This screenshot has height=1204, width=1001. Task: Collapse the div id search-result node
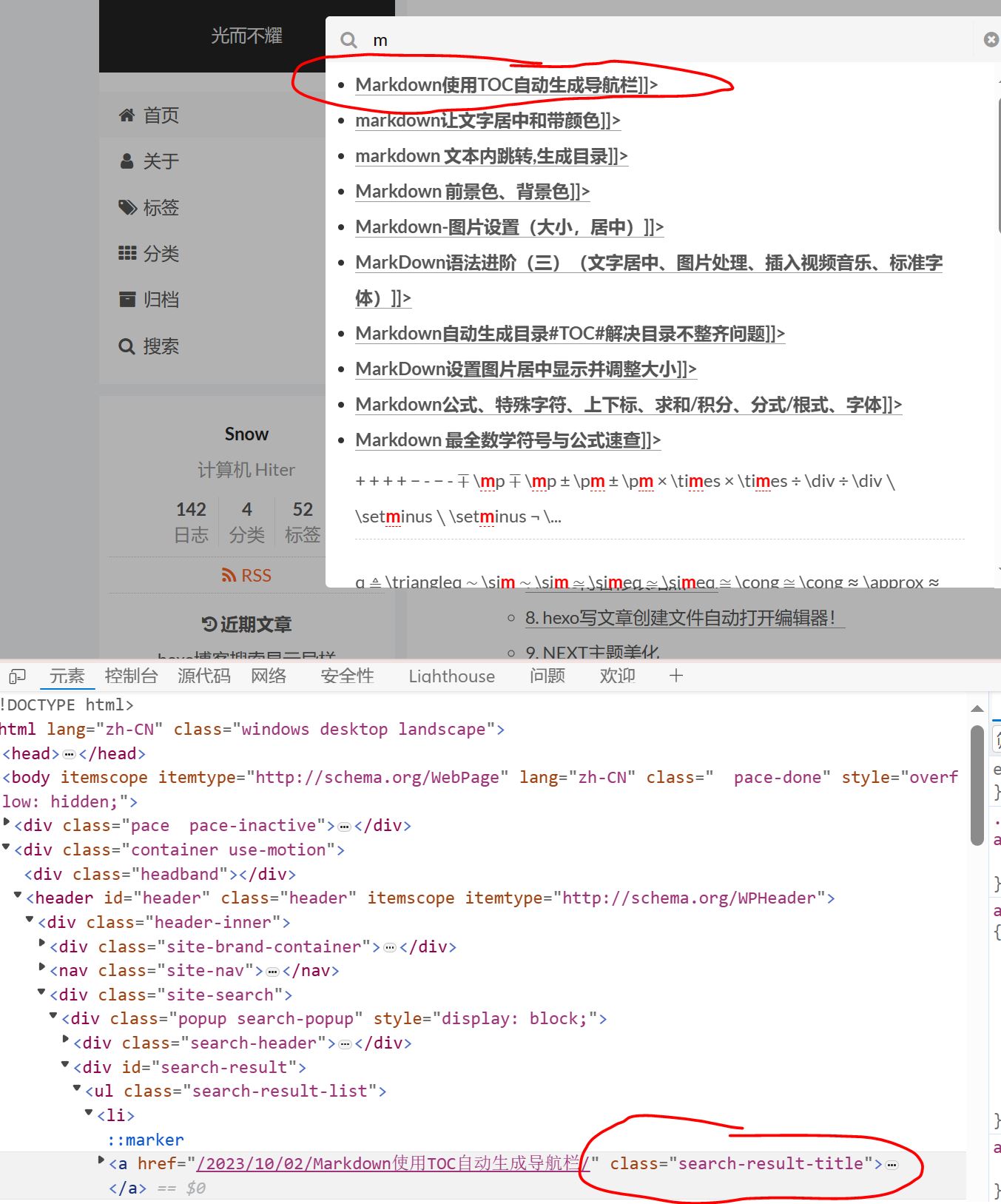(66, 1066)
